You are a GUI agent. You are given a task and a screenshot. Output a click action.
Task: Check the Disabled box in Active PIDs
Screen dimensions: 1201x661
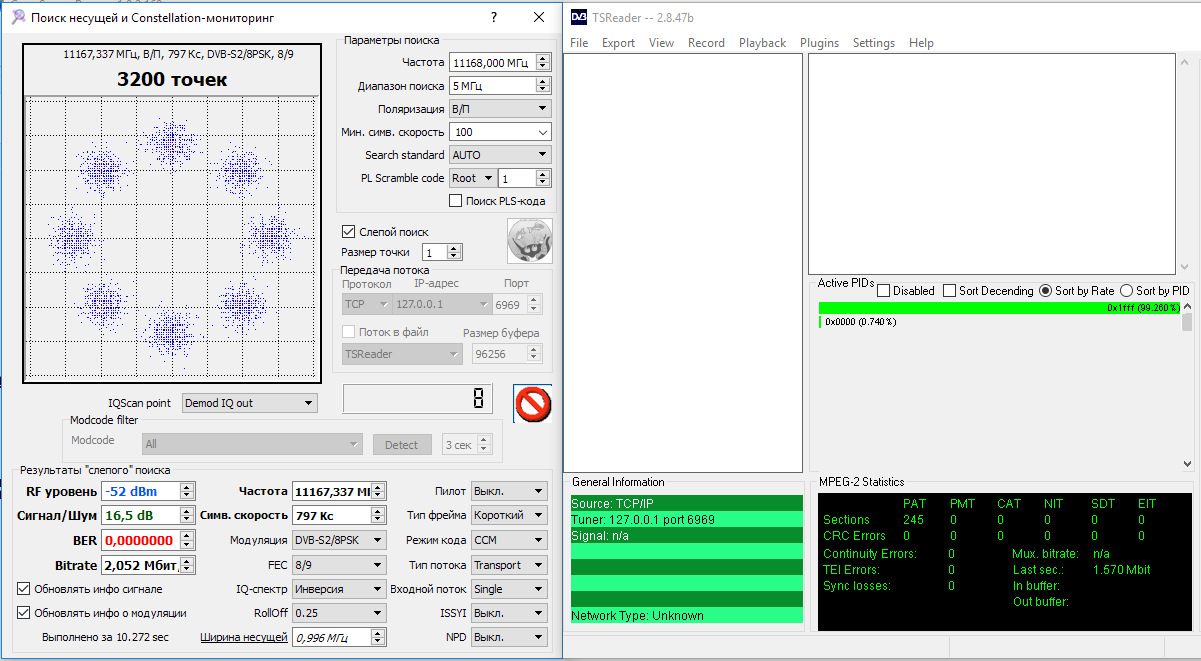(883, 291)
